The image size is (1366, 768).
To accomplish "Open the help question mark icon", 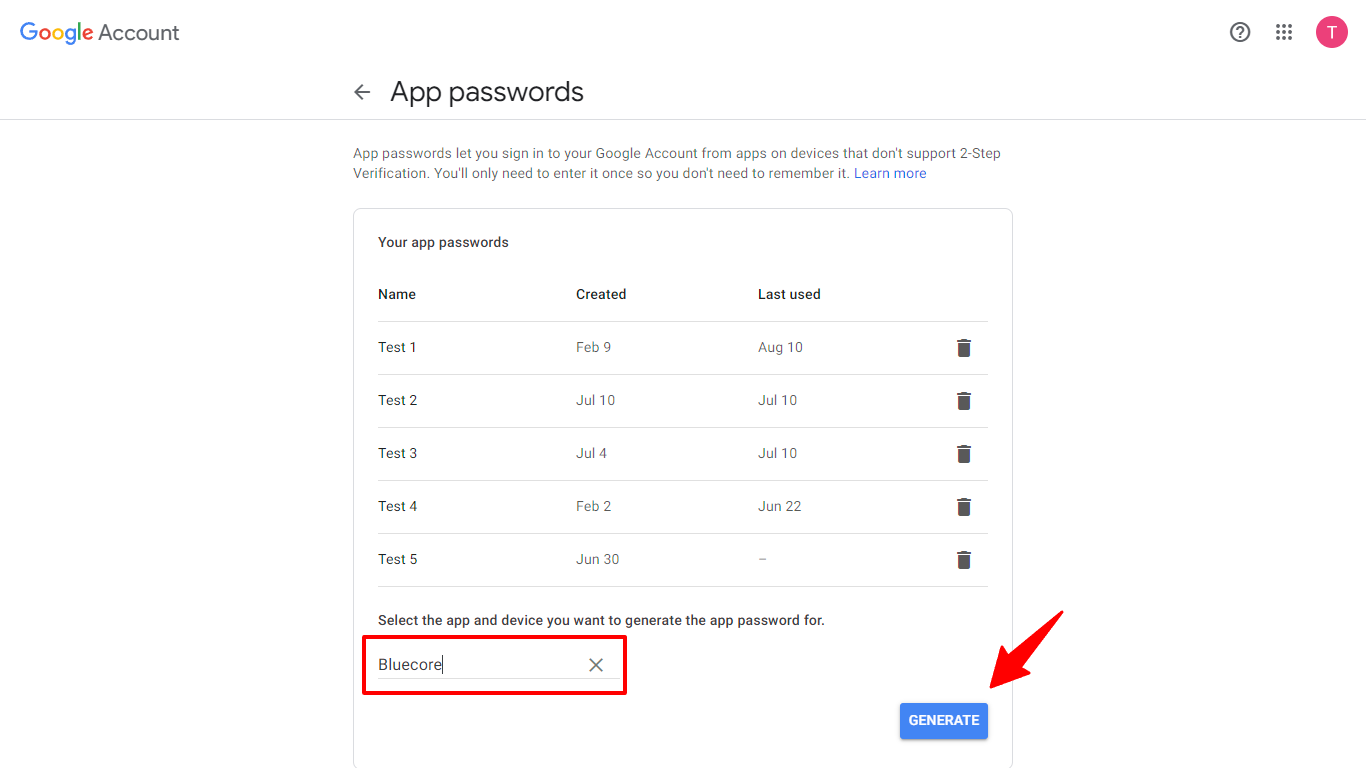I will click(x=1240, y=32).
